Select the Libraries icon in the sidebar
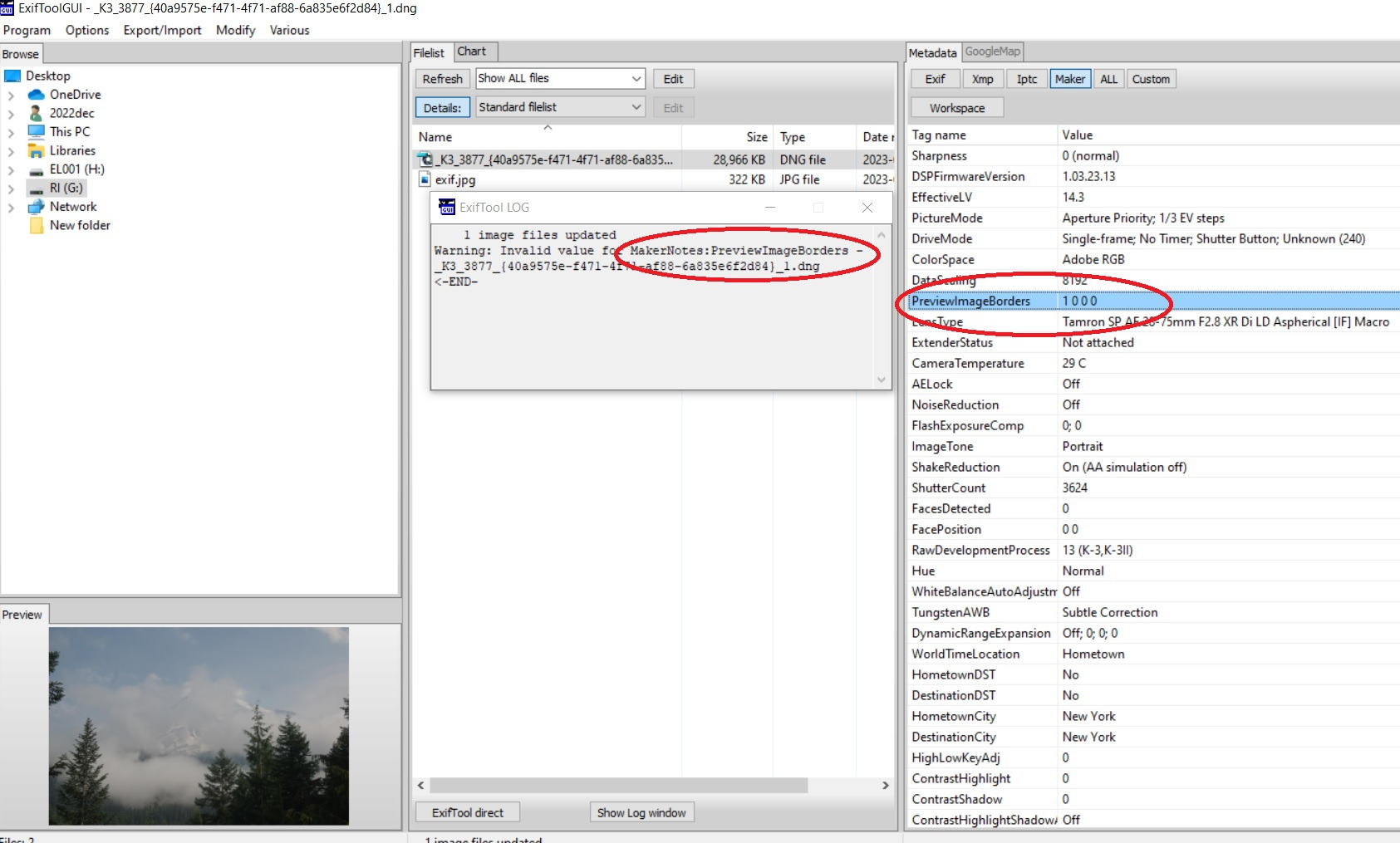 pyautogui.click(x=34, y=150)
